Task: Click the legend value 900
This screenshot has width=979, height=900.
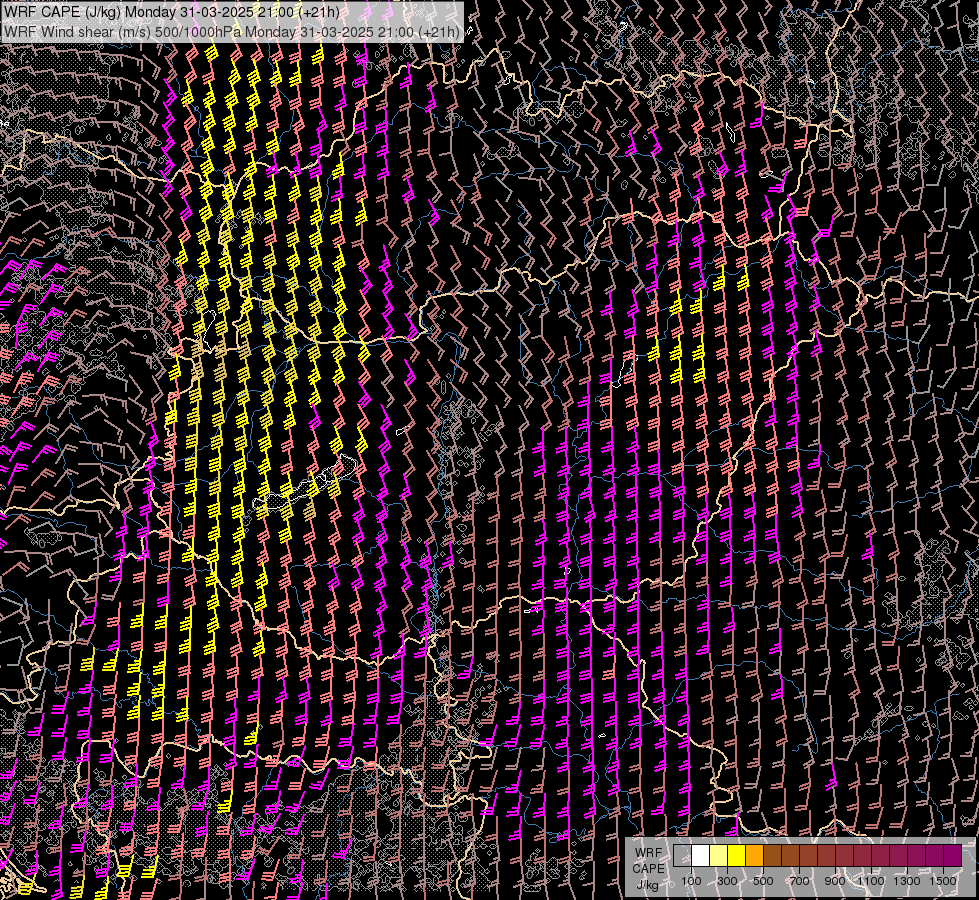Action: pos(835,881)
